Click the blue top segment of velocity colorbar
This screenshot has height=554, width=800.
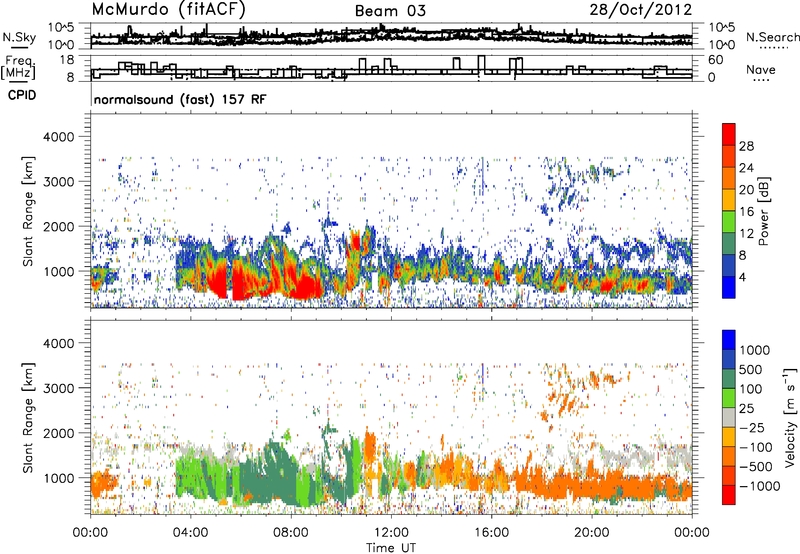729,340
